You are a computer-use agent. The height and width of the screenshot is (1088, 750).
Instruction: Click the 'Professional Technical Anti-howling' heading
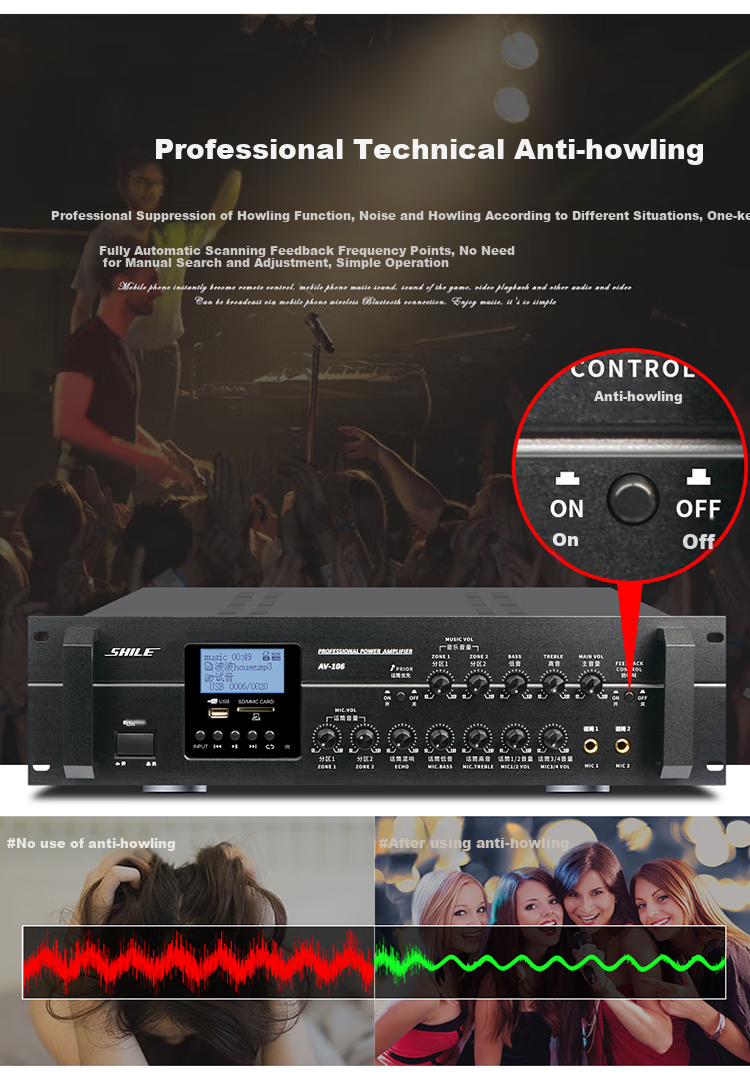click(x=429, y=150)
